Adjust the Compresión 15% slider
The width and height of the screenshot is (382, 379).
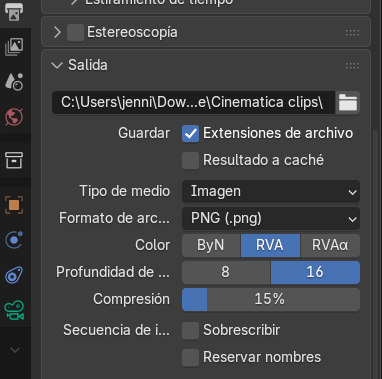271,299
